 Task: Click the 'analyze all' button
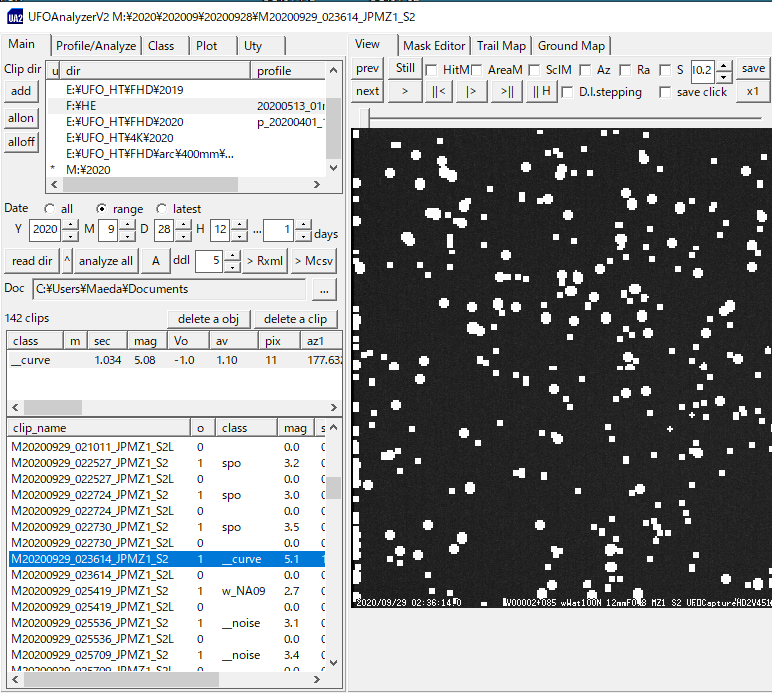click(106, 261)
